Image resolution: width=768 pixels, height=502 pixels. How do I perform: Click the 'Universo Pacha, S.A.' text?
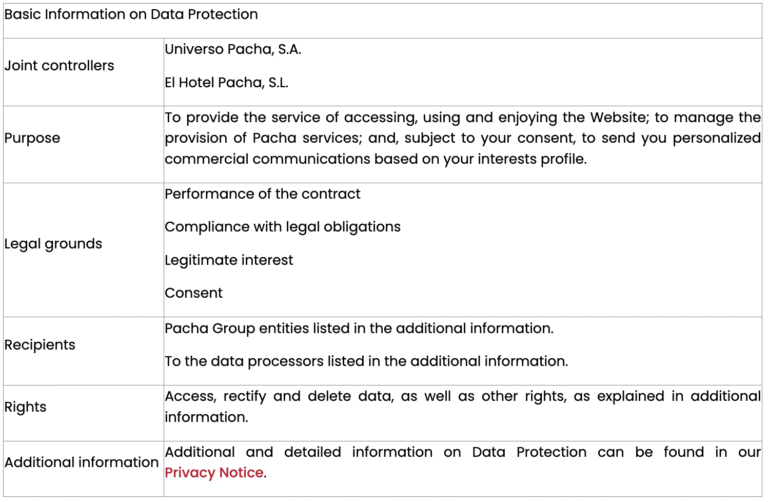(233, 49)
